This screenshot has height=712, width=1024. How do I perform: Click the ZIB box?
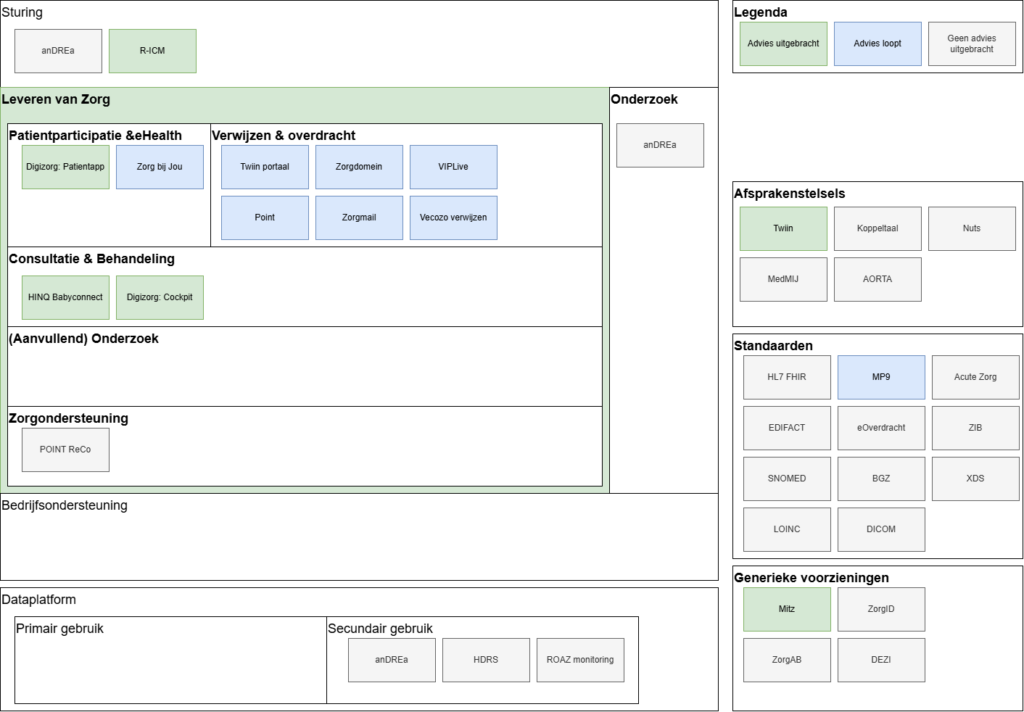(976, 428)
